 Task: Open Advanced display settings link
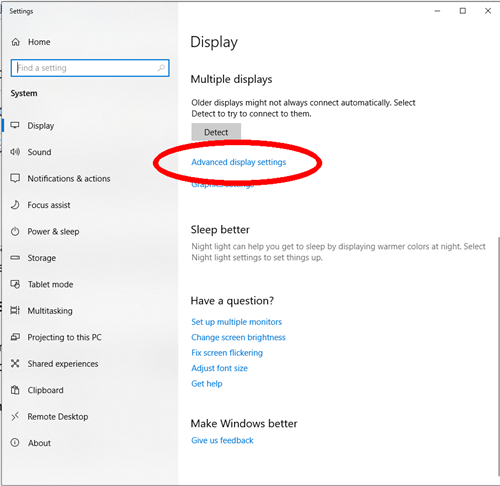239,162
